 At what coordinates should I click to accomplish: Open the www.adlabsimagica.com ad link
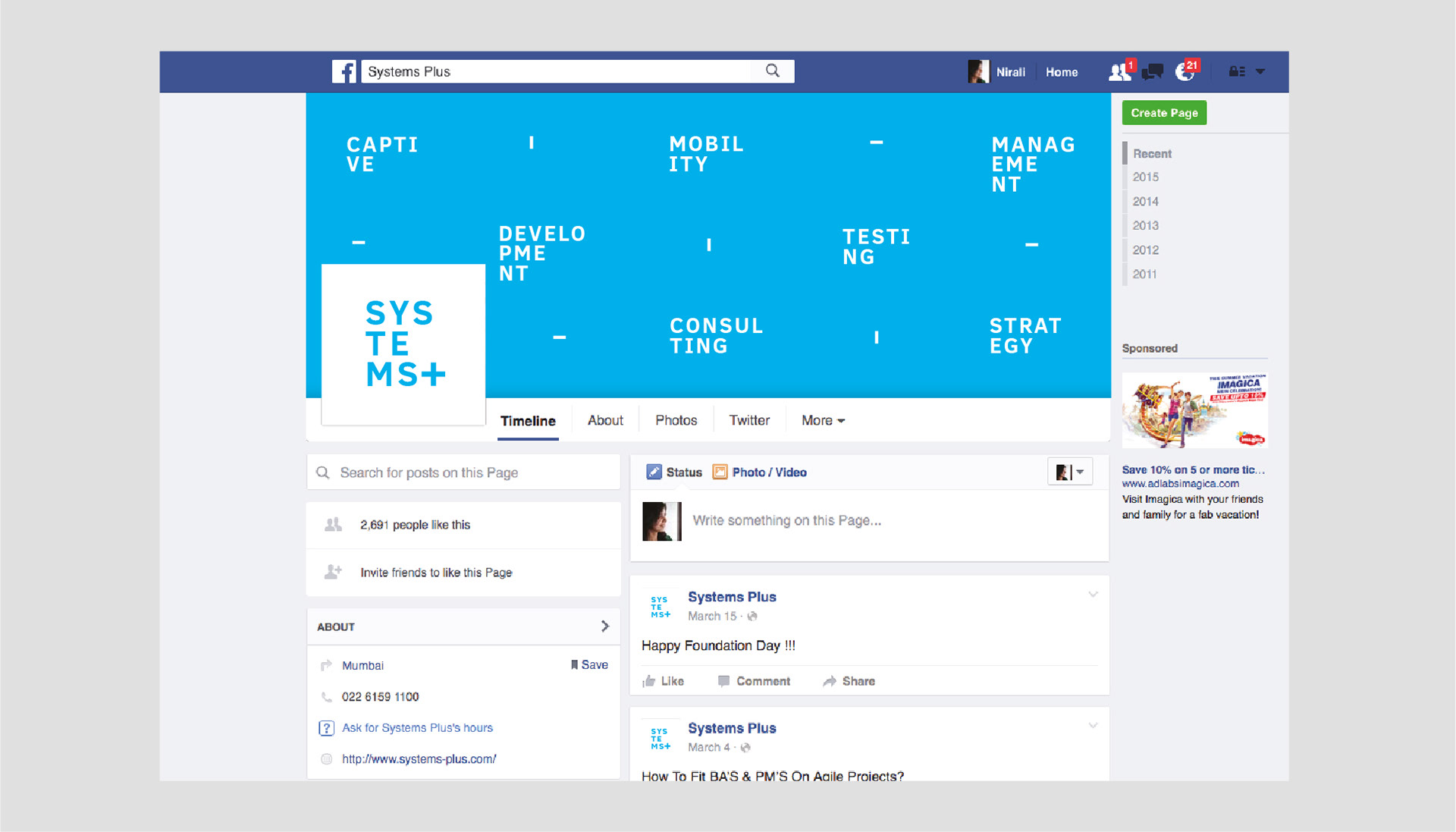click(x=1181, y=483)
